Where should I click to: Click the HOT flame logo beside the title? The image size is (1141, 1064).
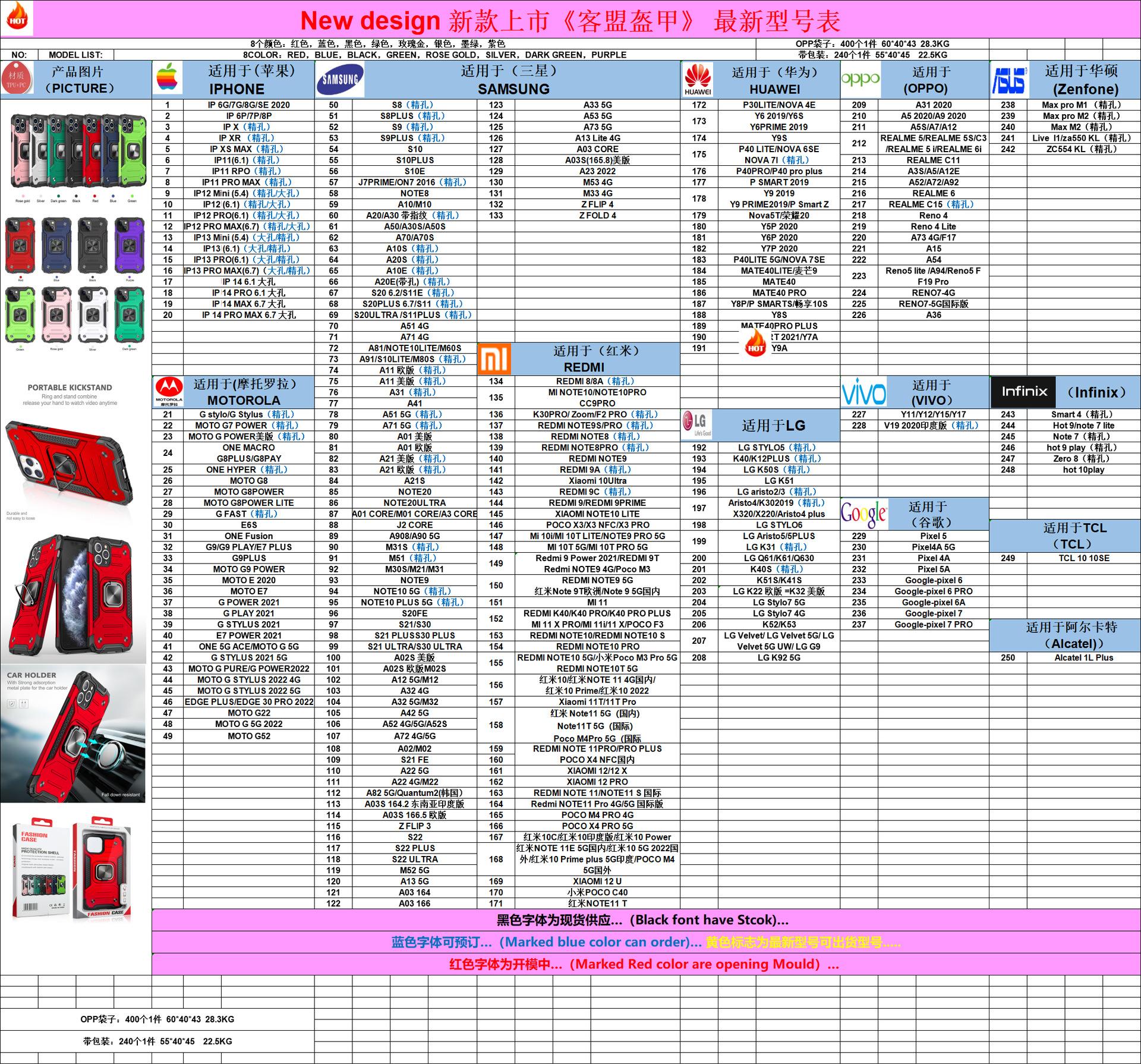coord(17,18)
